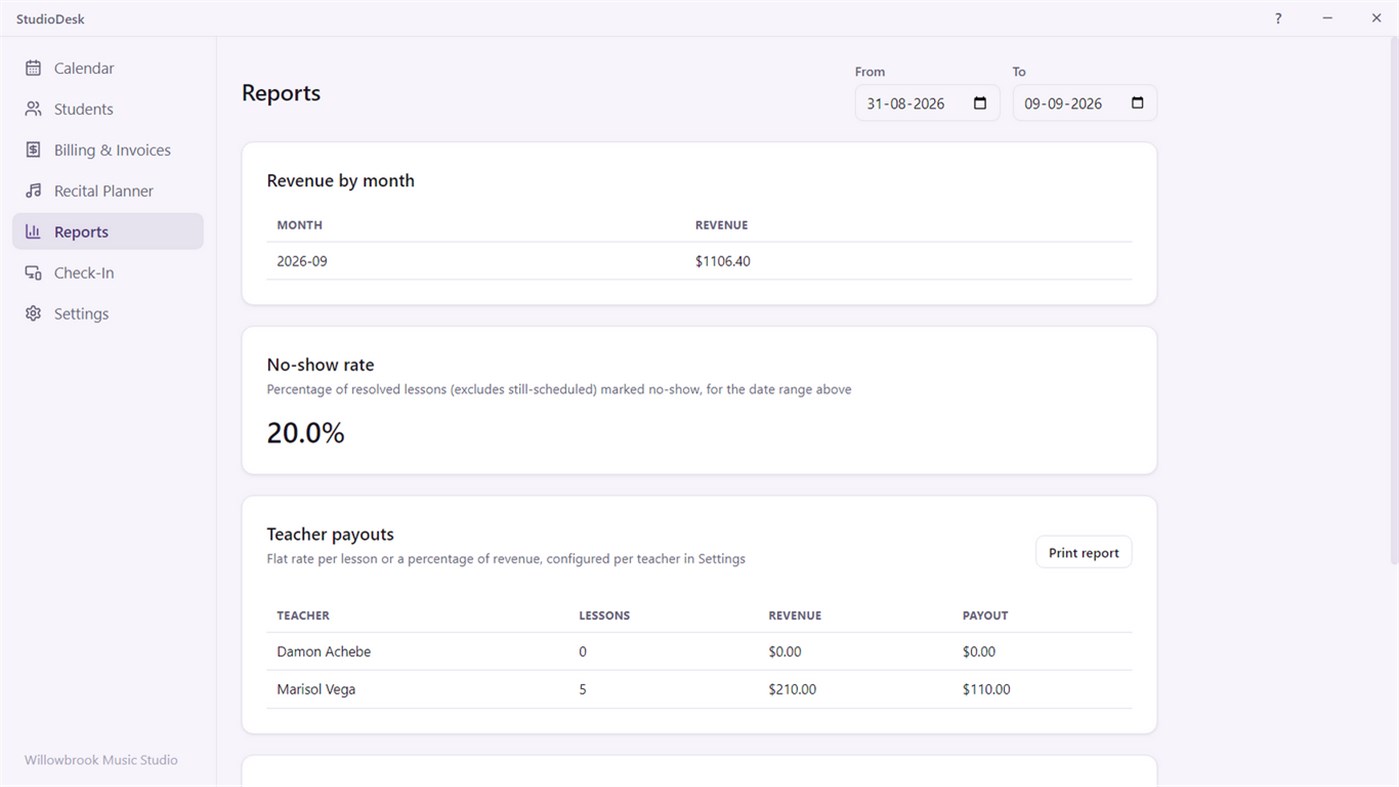Viewport: 1399px width, 787px height.
Task: Minimize the StudioDesk window
Action: click(x=1327, y=19)
